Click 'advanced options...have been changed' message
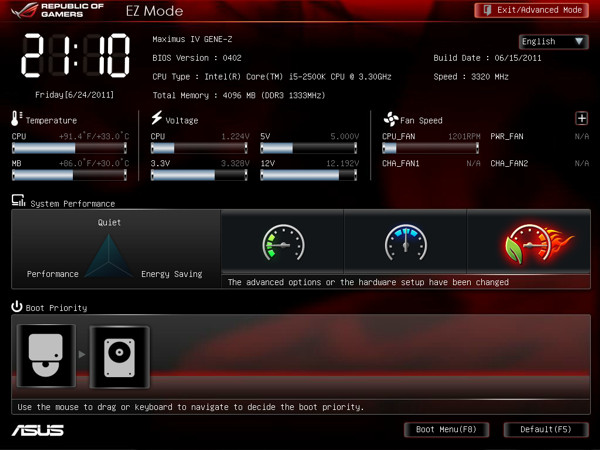 [368, 282]
